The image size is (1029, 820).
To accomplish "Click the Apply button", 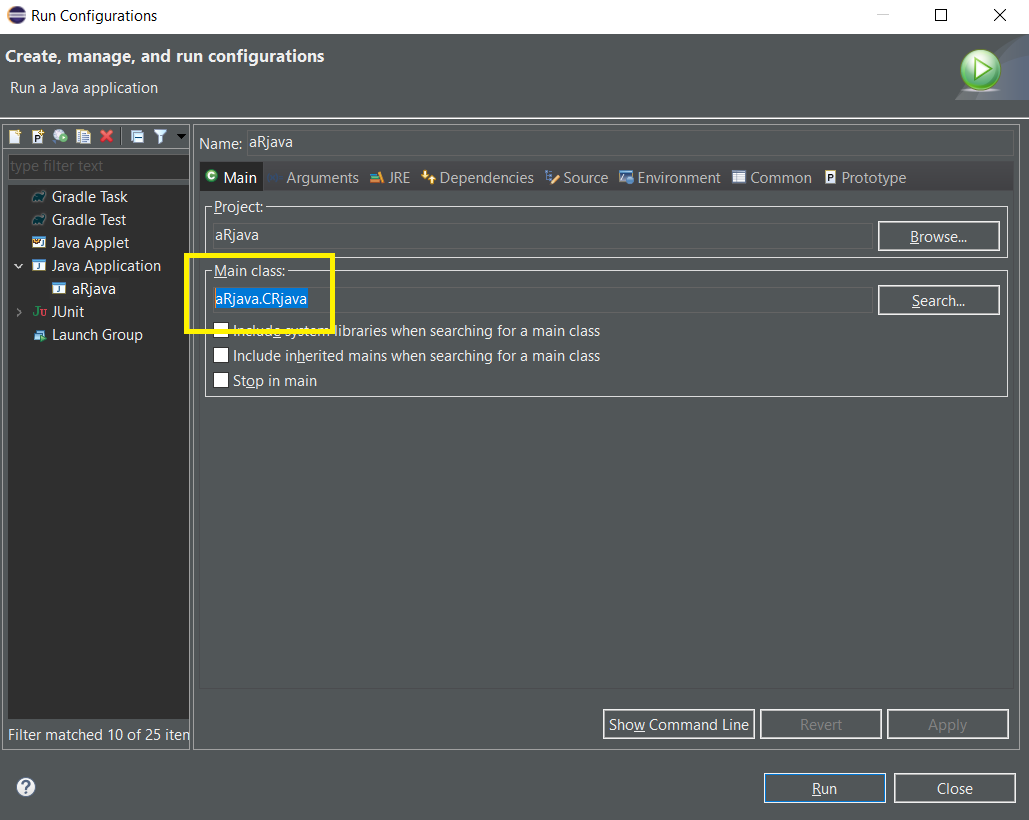I will coord(948,724).
